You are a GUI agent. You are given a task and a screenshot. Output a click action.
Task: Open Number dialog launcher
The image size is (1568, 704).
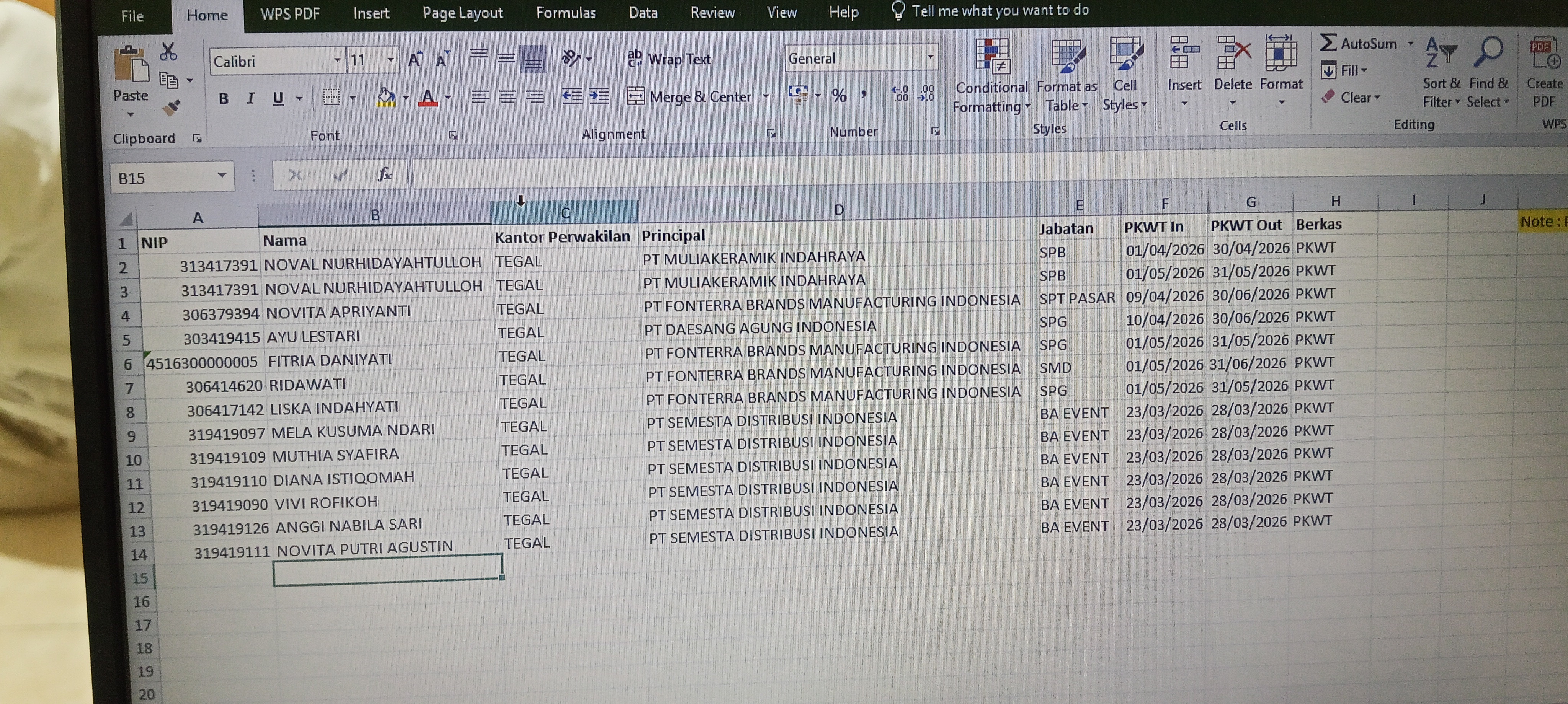pos(936,131)
